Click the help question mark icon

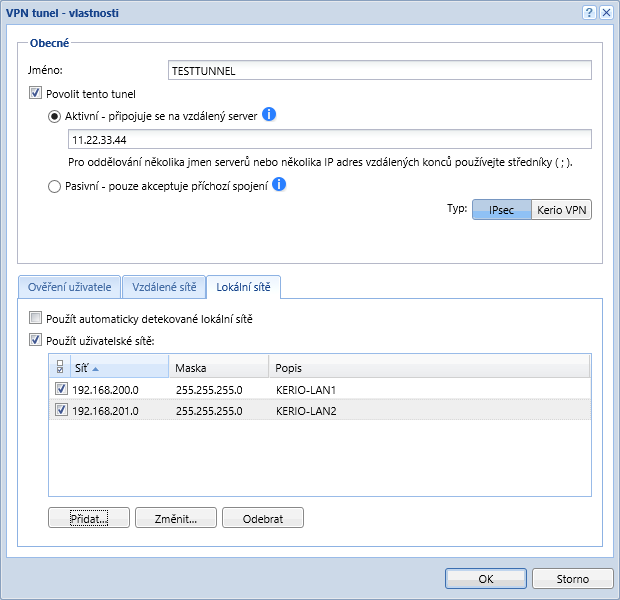(x=590, y=12)
